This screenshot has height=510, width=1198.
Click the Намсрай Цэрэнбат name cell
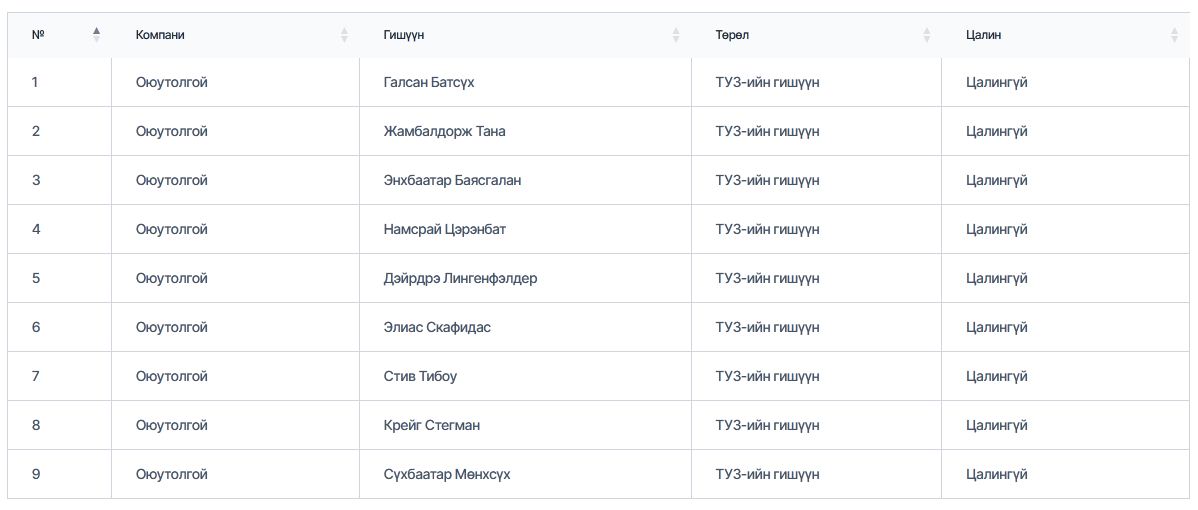[x=444, y=229]
